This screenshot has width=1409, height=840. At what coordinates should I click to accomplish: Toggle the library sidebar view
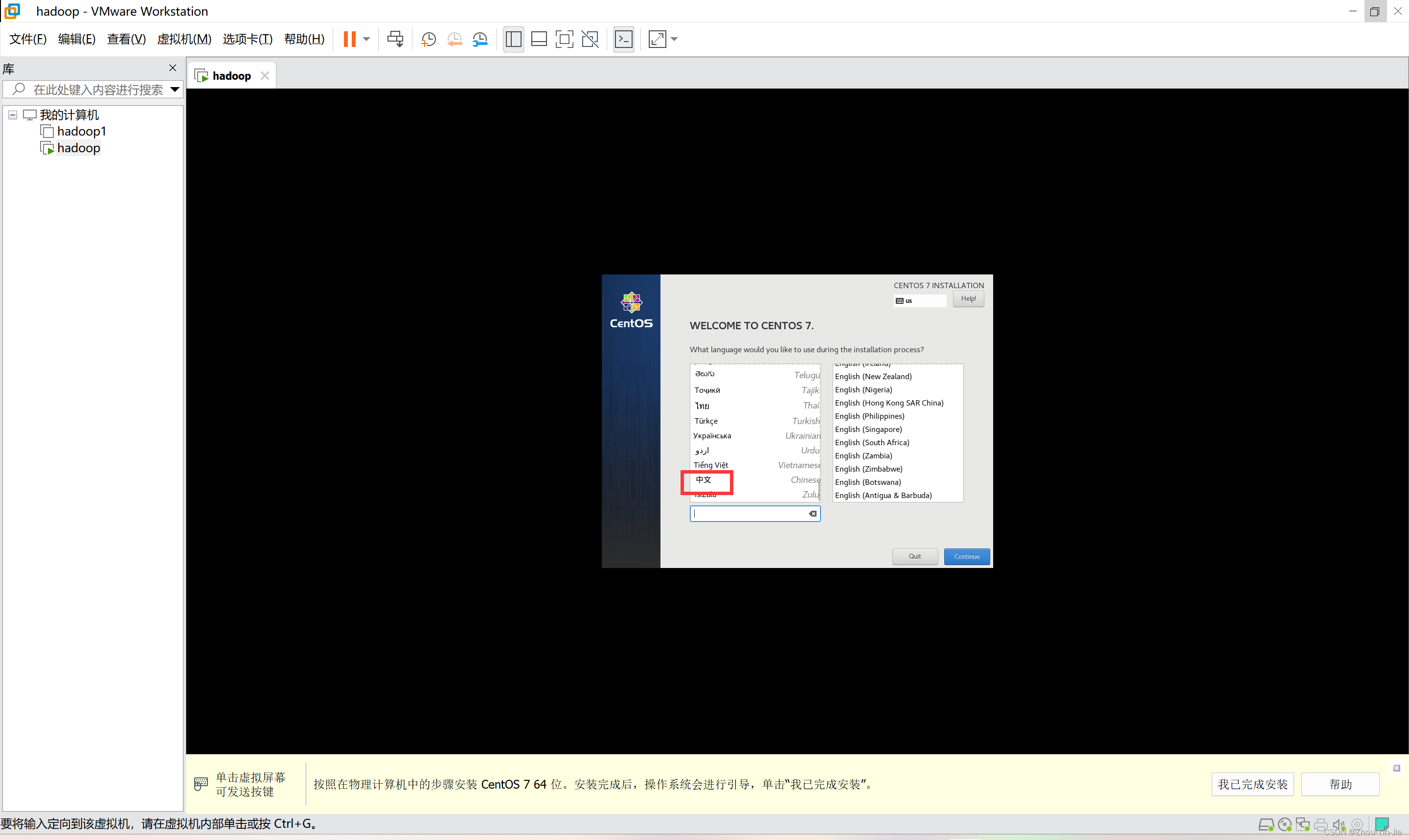[513, 39]
